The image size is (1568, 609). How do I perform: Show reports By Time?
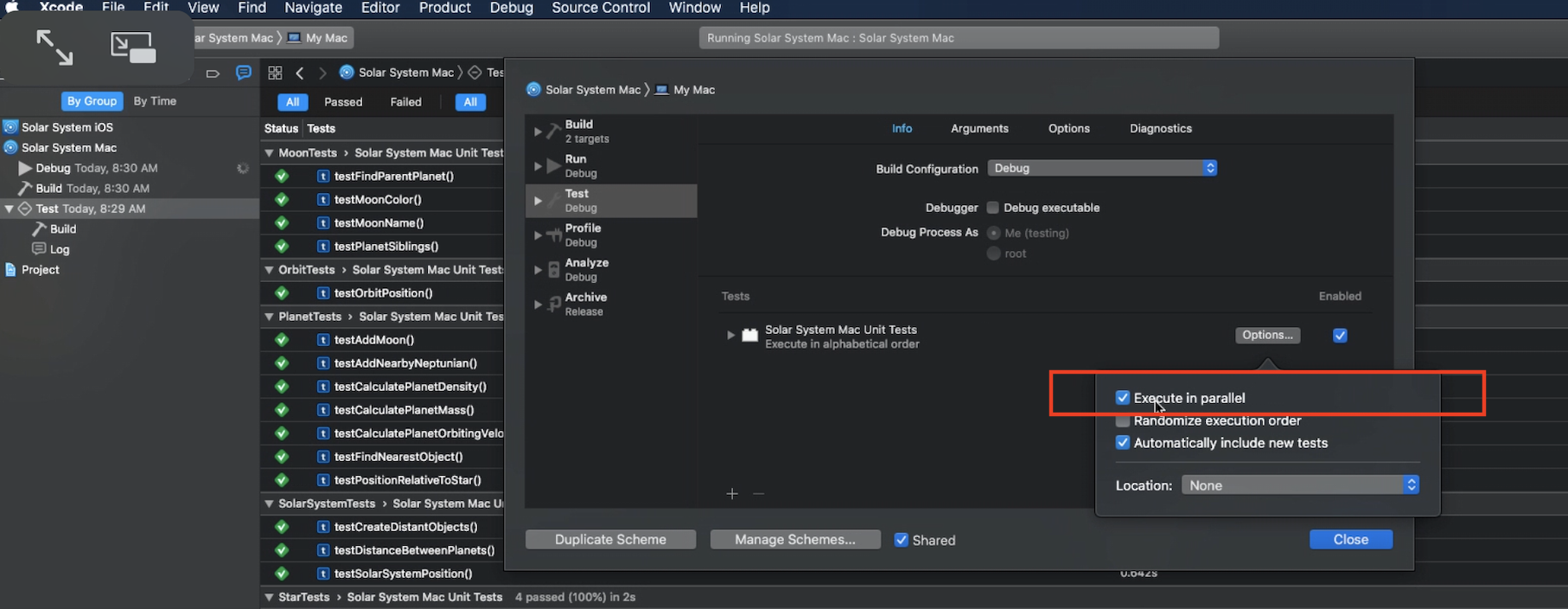coord(155,101)
